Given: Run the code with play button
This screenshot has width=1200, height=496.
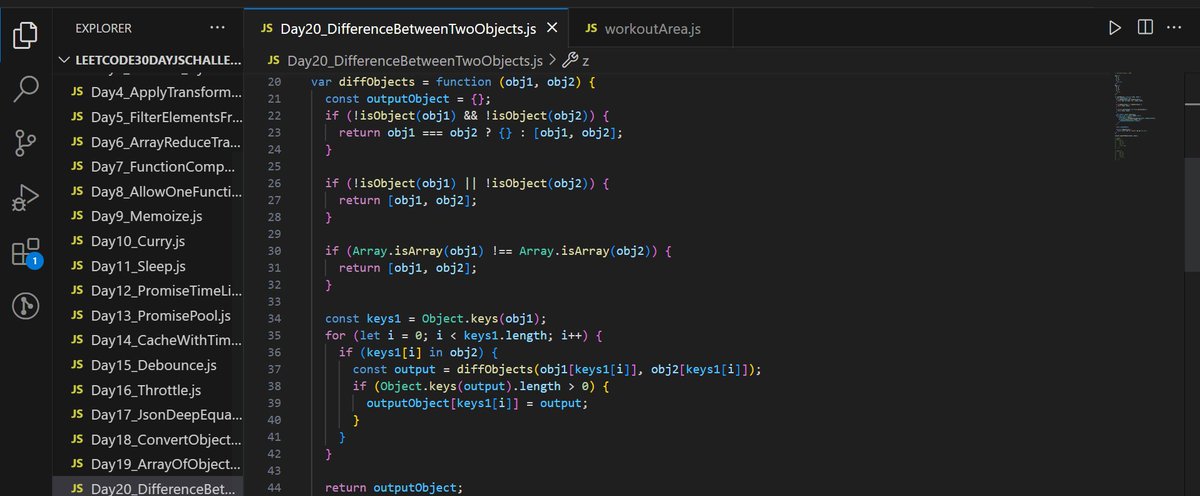Looking at the screenshot, I should tap(1115, 28).
